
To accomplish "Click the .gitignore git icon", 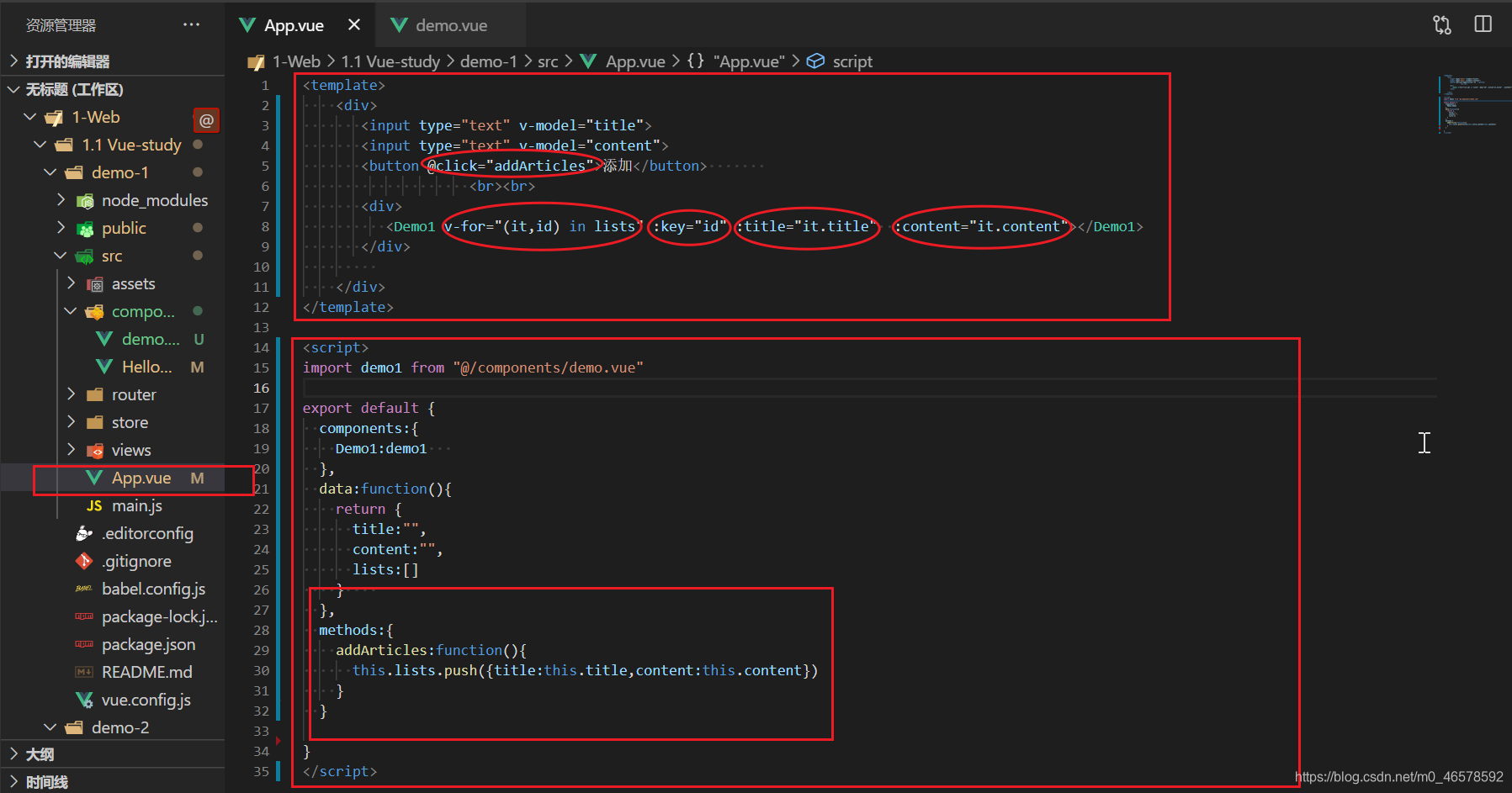I will pyautogui.click(x=84, y=561).
